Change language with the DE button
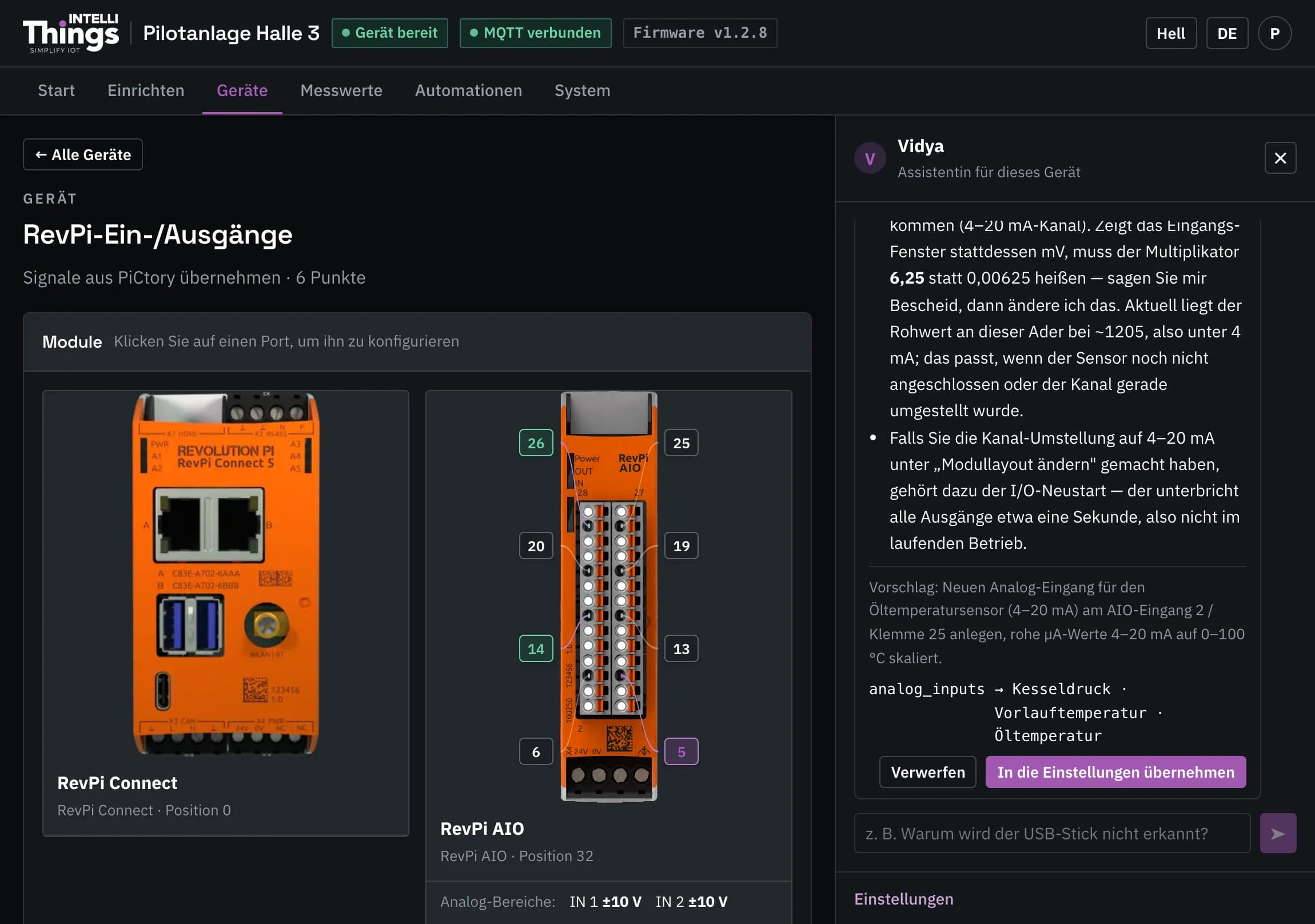Screen dimensions: 1315x924 pyautogui.click(x=1227, y=33)
